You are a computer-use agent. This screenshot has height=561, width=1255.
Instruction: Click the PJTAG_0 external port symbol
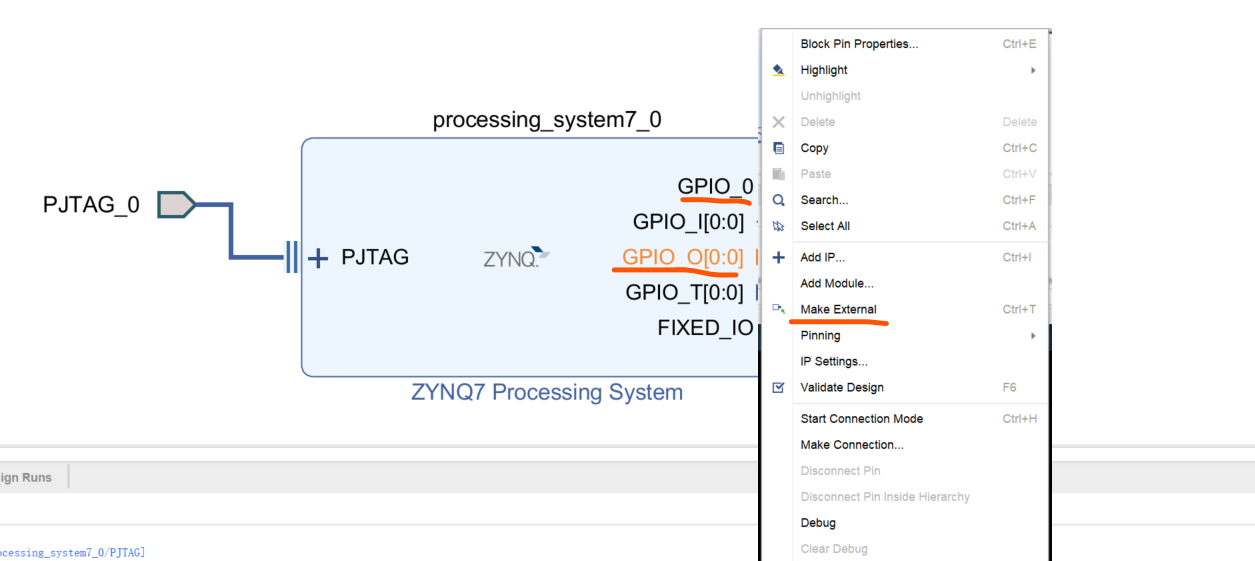point(176,205)
